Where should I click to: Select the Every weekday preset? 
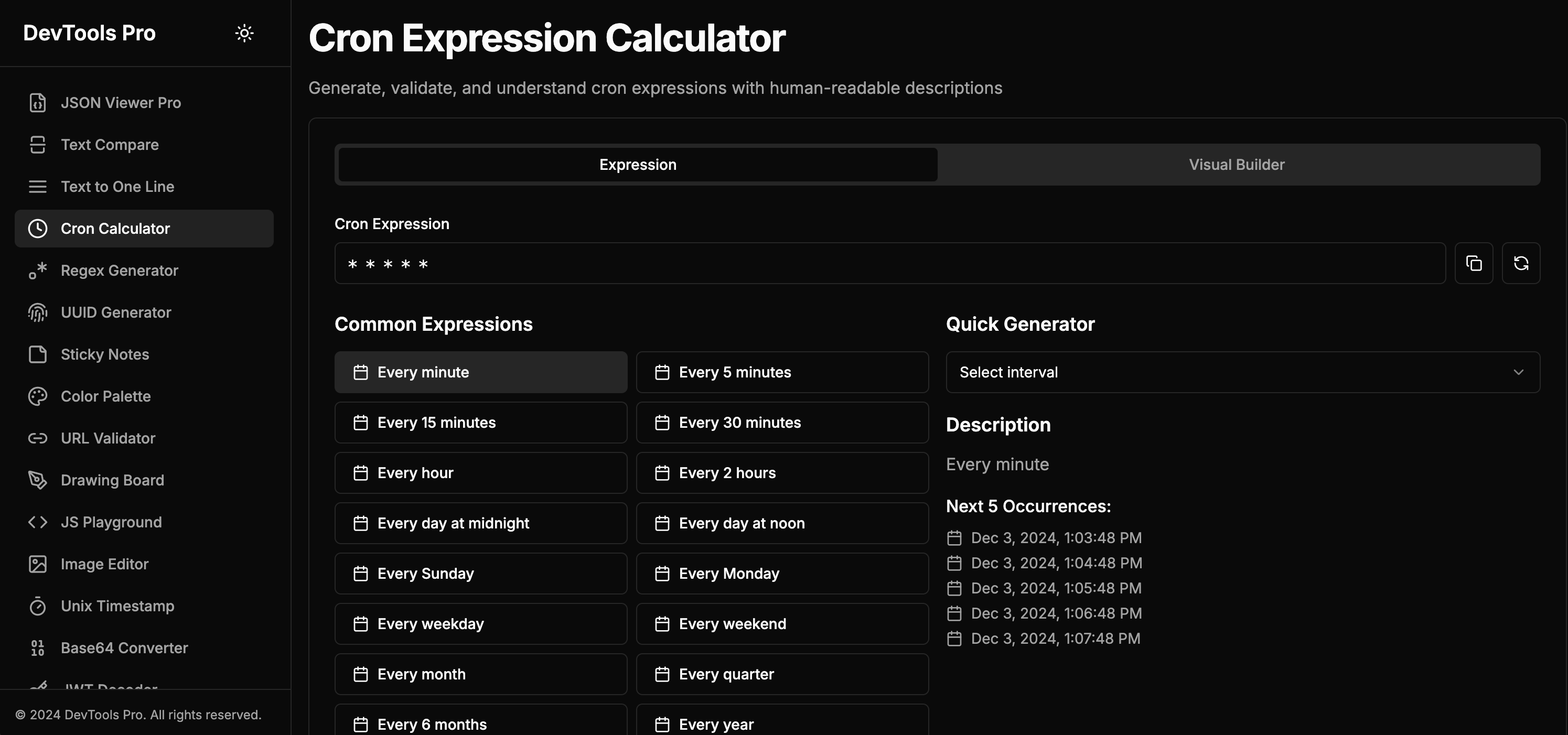[x=480, y=624]
